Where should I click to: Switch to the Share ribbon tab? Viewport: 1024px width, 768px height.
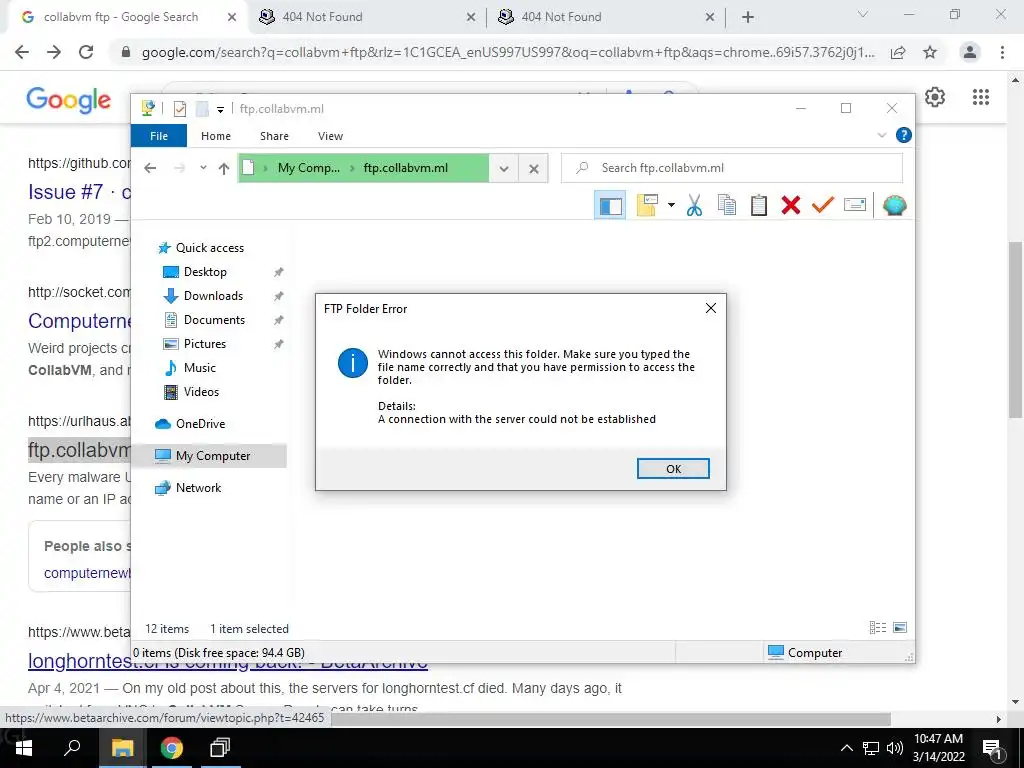coord(274,136)
